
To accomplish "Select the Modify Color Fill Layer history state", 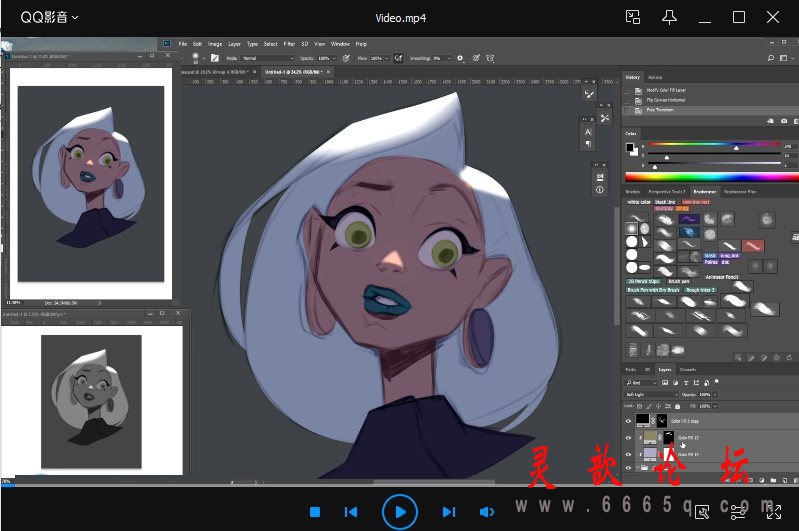I will point(666,90).
